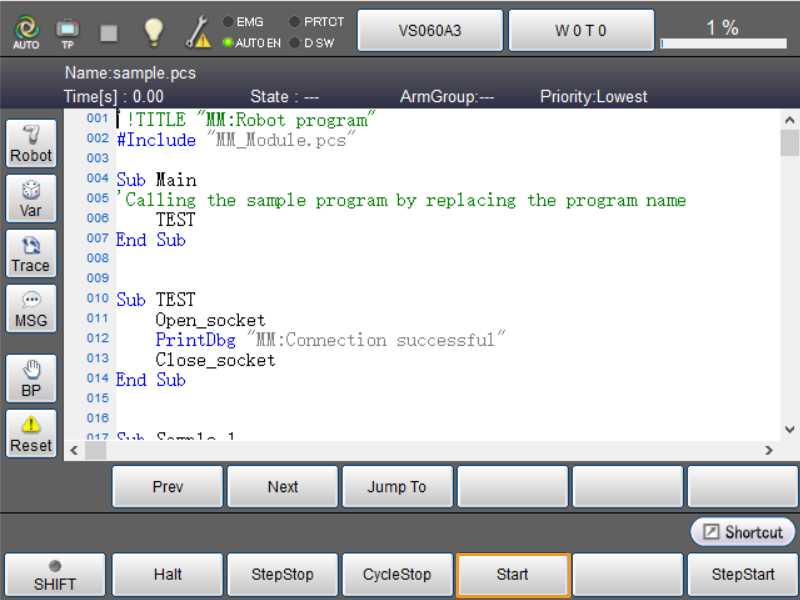Toggle the SHIFT key
Screen dimensions: 800x600
55,575
